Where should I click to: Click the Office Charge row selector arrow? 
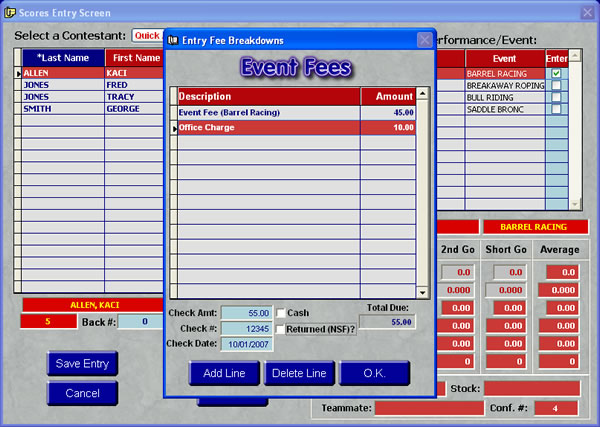[173, 128]
